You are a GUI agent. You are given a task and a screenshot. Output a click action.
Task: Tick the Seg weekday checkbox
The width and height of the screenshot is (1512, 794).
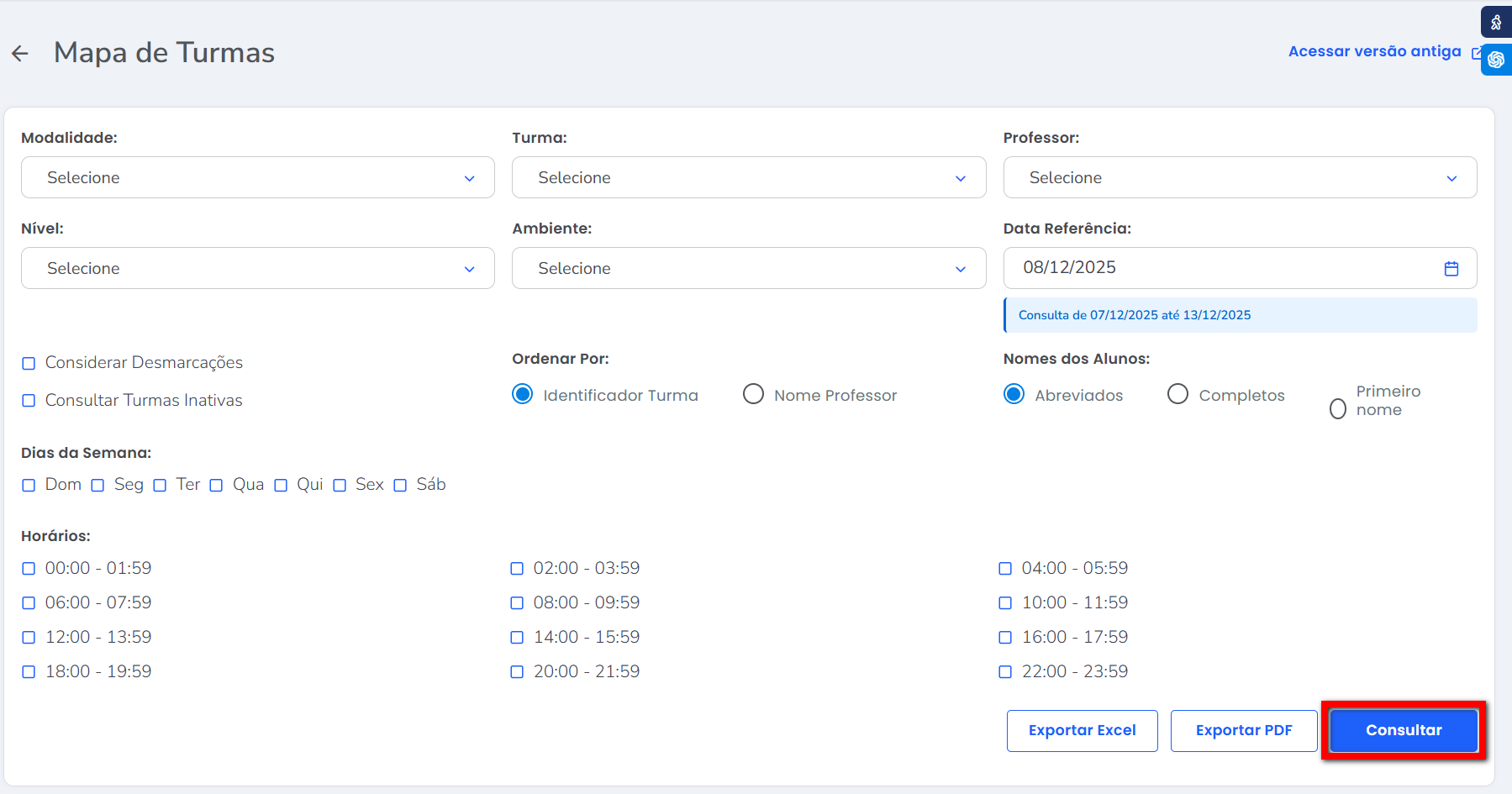point(98,486)
